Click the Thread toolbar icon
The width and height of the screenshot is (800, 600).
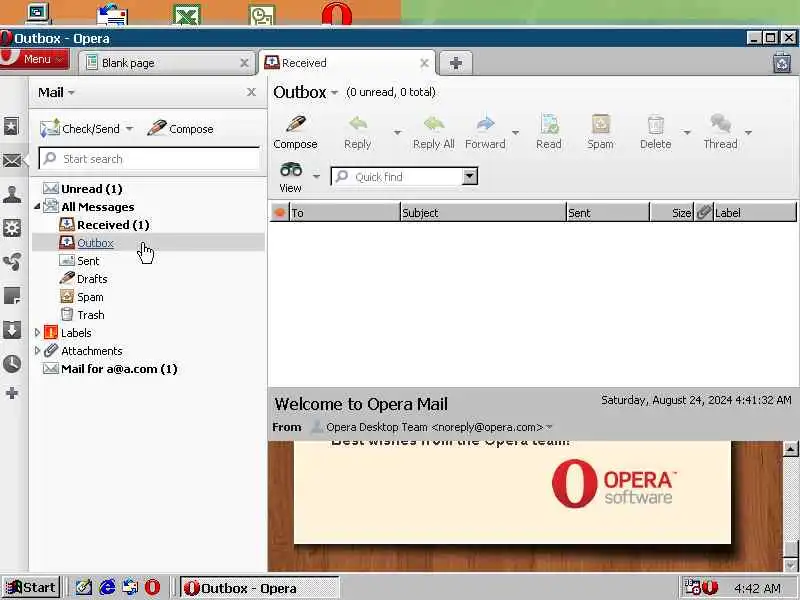pyautogui.click(x=720, y=132)
